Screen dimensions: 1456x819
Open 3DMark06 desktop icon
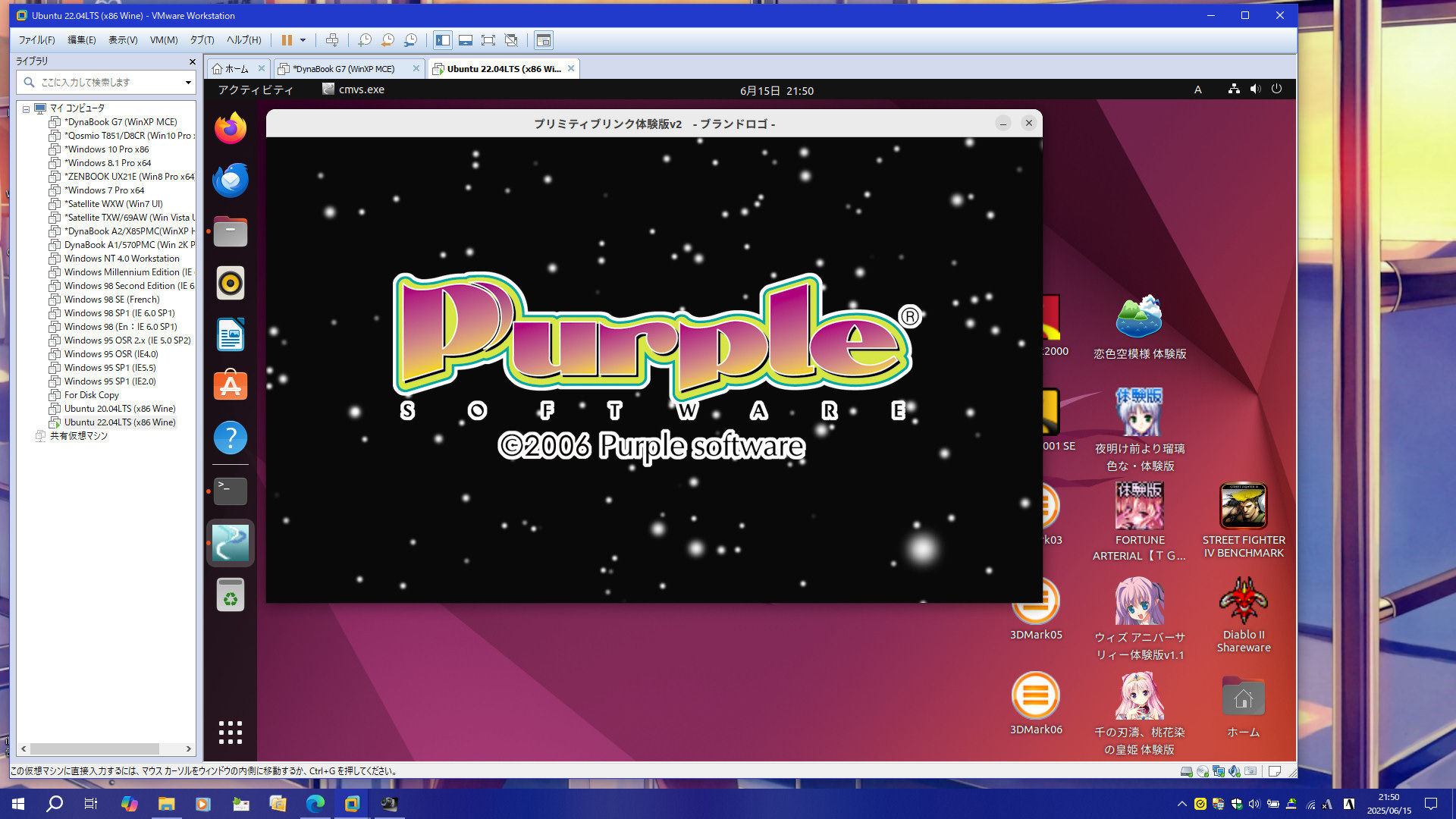(1036, 704)
